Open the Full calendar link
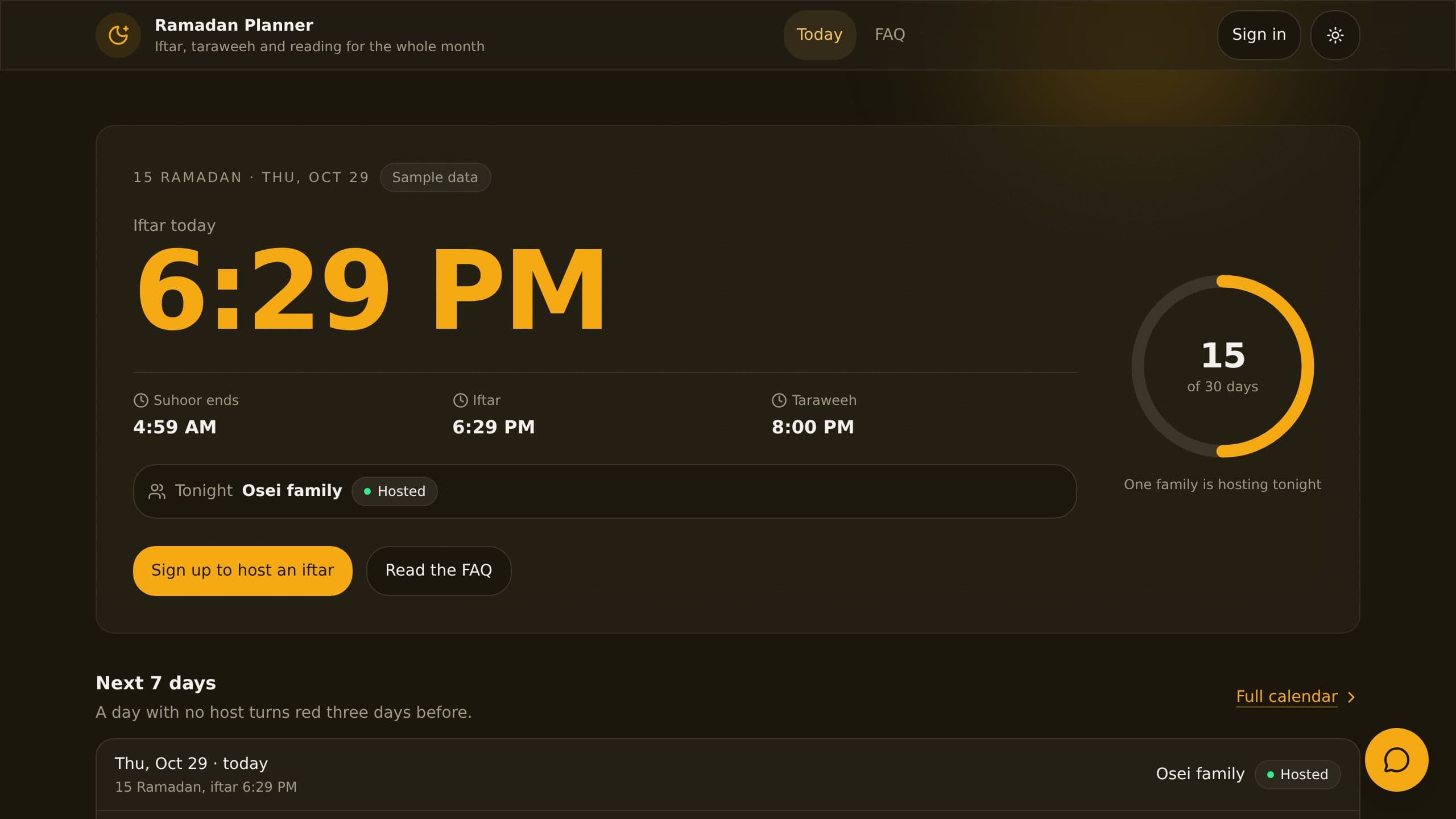Image resolution: width=1456 pixels, height=819 pixels. click(x=1287, y=697)
